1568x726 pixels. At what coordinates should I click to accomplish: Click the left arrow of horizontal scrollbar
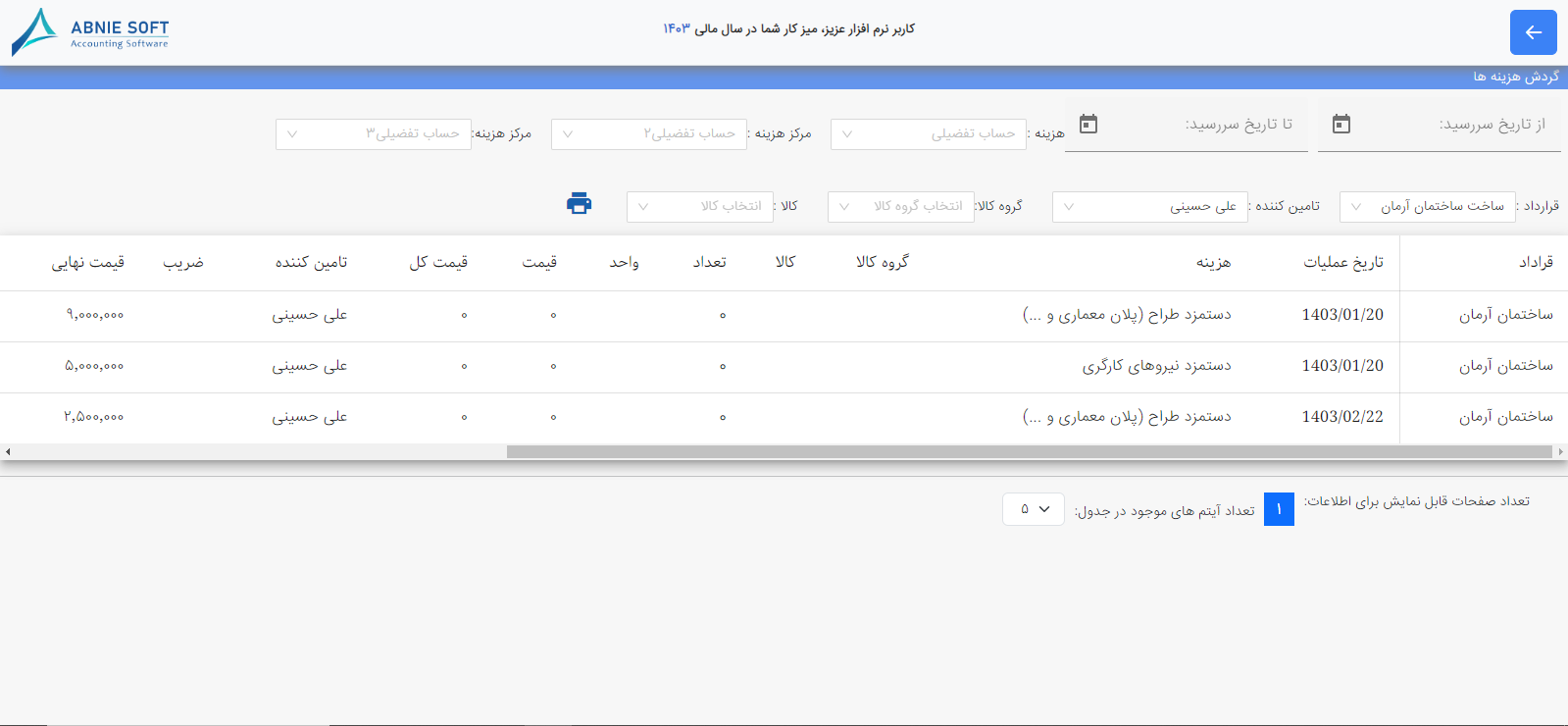[x=8, y=452]
